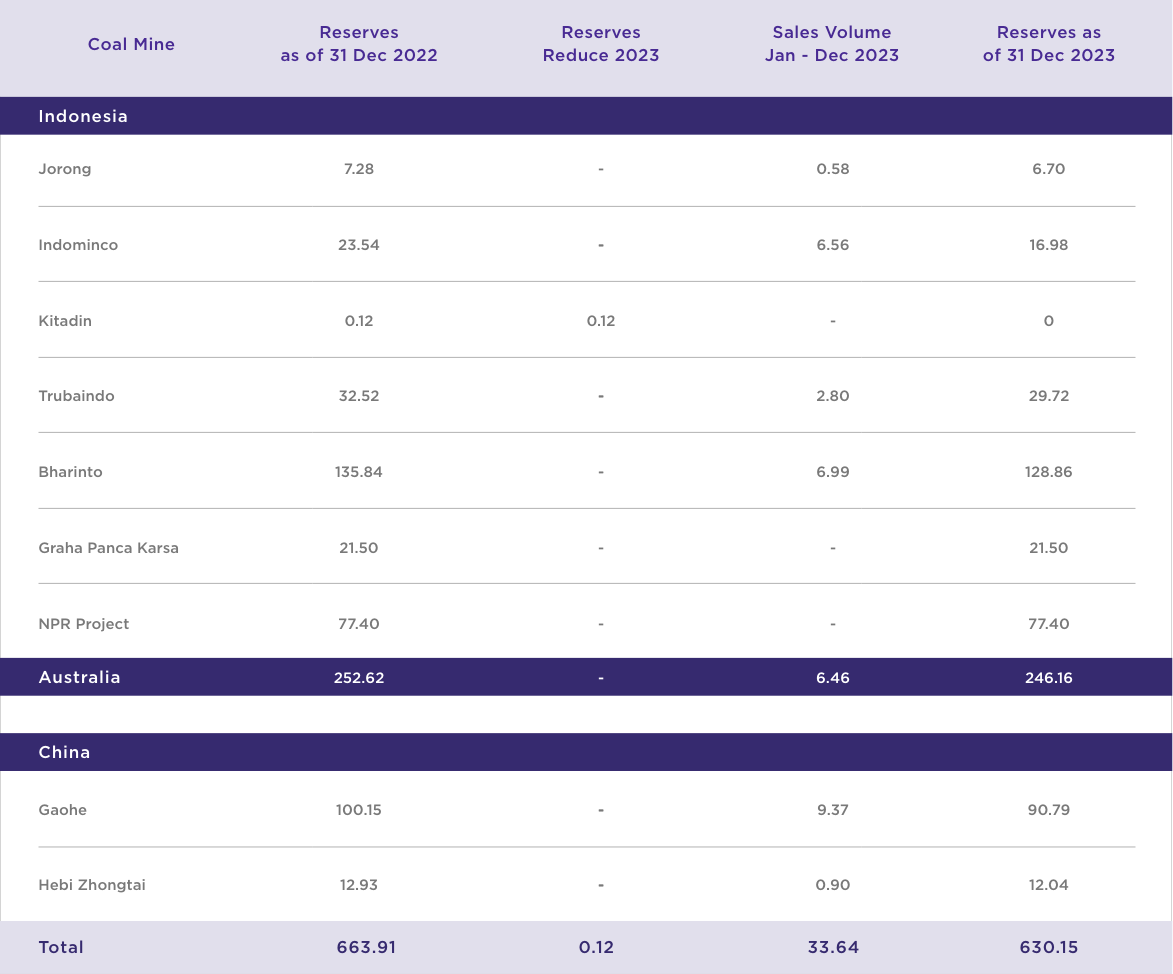Select the Hebi Zhongtai row label
This screenshot has width=1173, height=974.
(92, 885)
